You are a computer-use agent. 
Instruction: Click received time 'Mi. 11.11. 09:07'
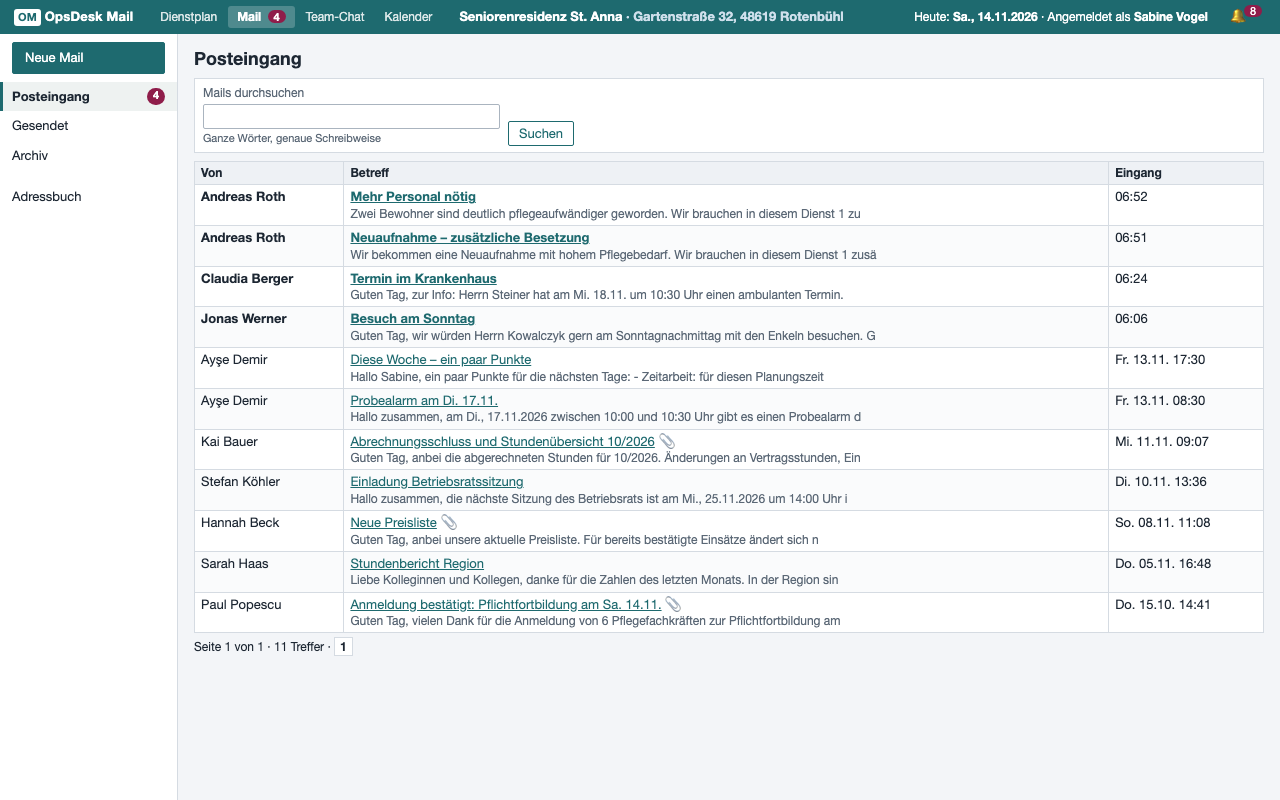point(1162,441)
